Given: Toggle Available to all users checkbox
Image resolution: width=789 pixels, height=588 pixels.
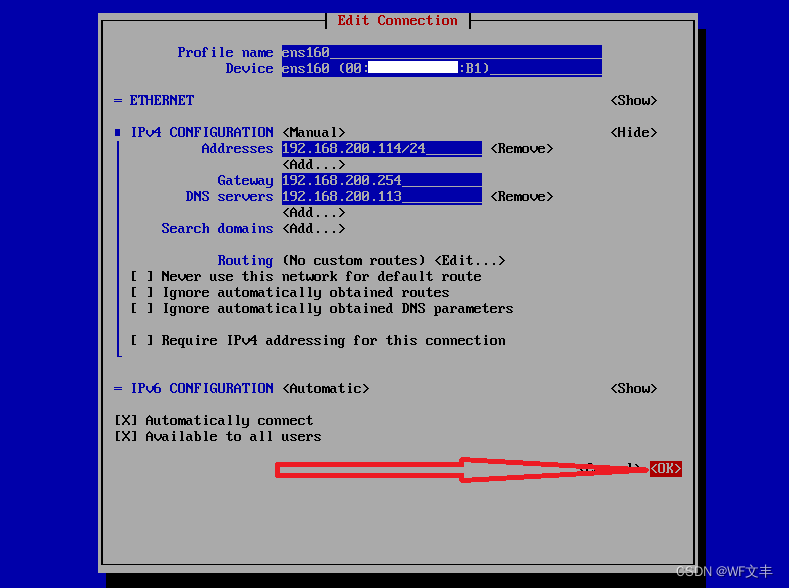Looking at the screenshot, I should tap(217, 437).
